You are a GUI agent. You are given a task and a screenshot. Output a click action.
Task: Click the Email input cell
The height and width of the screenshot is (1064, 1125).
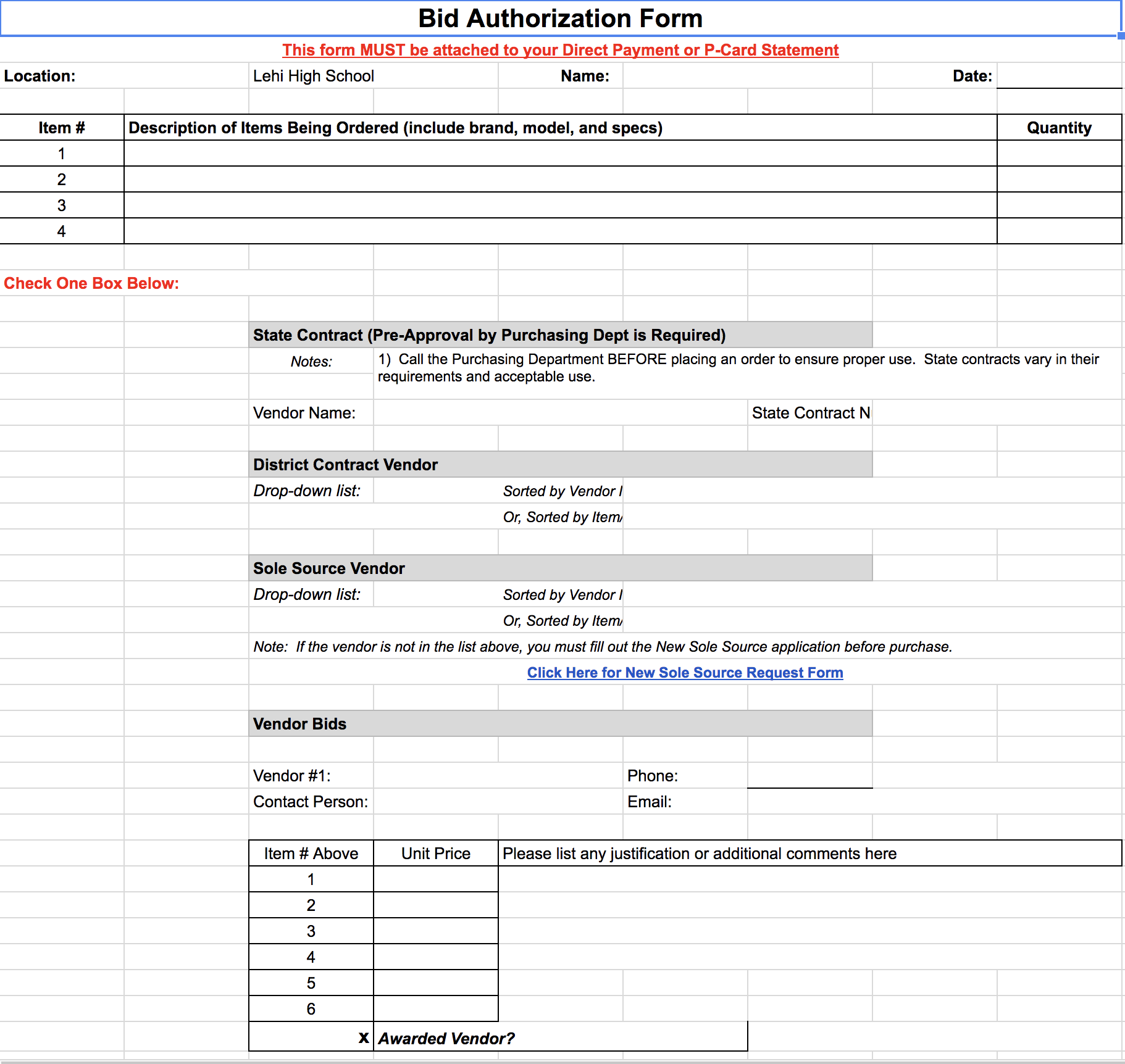pos(934,802)
